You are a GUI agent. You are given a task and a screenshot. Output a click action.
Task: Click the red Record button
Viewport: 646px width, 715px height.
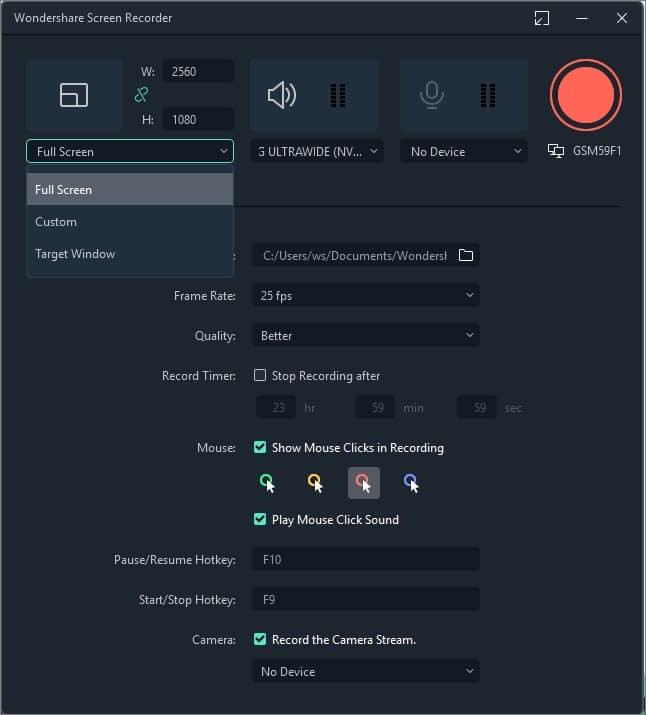(585, 95)
